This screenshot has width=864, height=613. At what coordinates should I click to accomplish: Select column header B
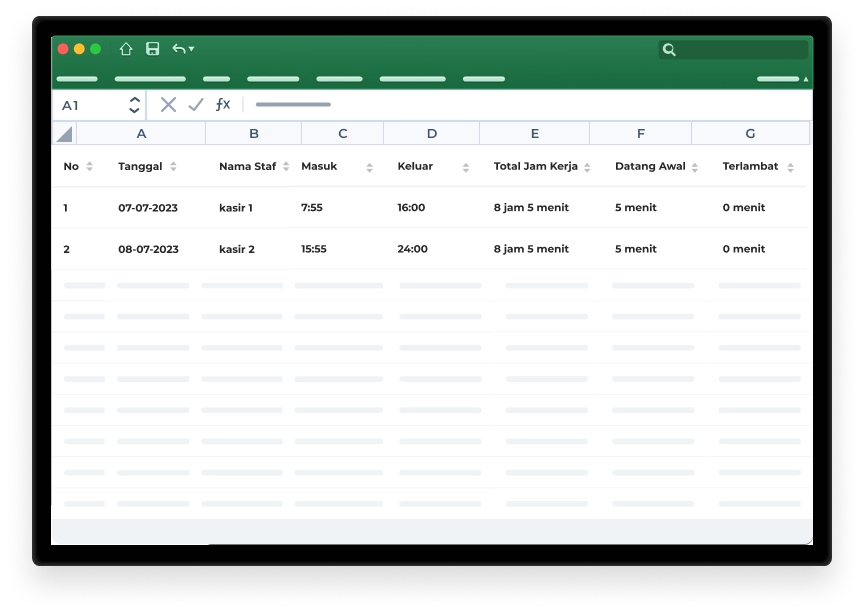click(253, 134)
